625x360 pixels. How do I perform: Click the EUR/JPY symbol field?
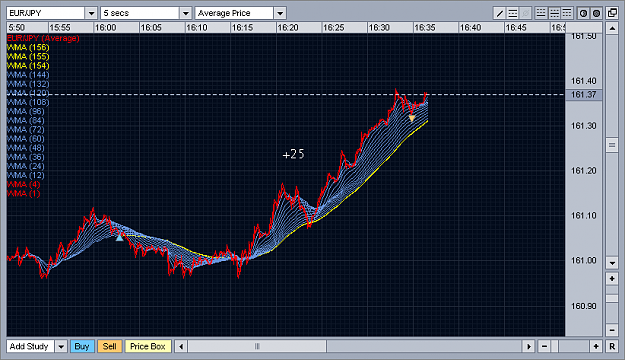coord(46,13)
